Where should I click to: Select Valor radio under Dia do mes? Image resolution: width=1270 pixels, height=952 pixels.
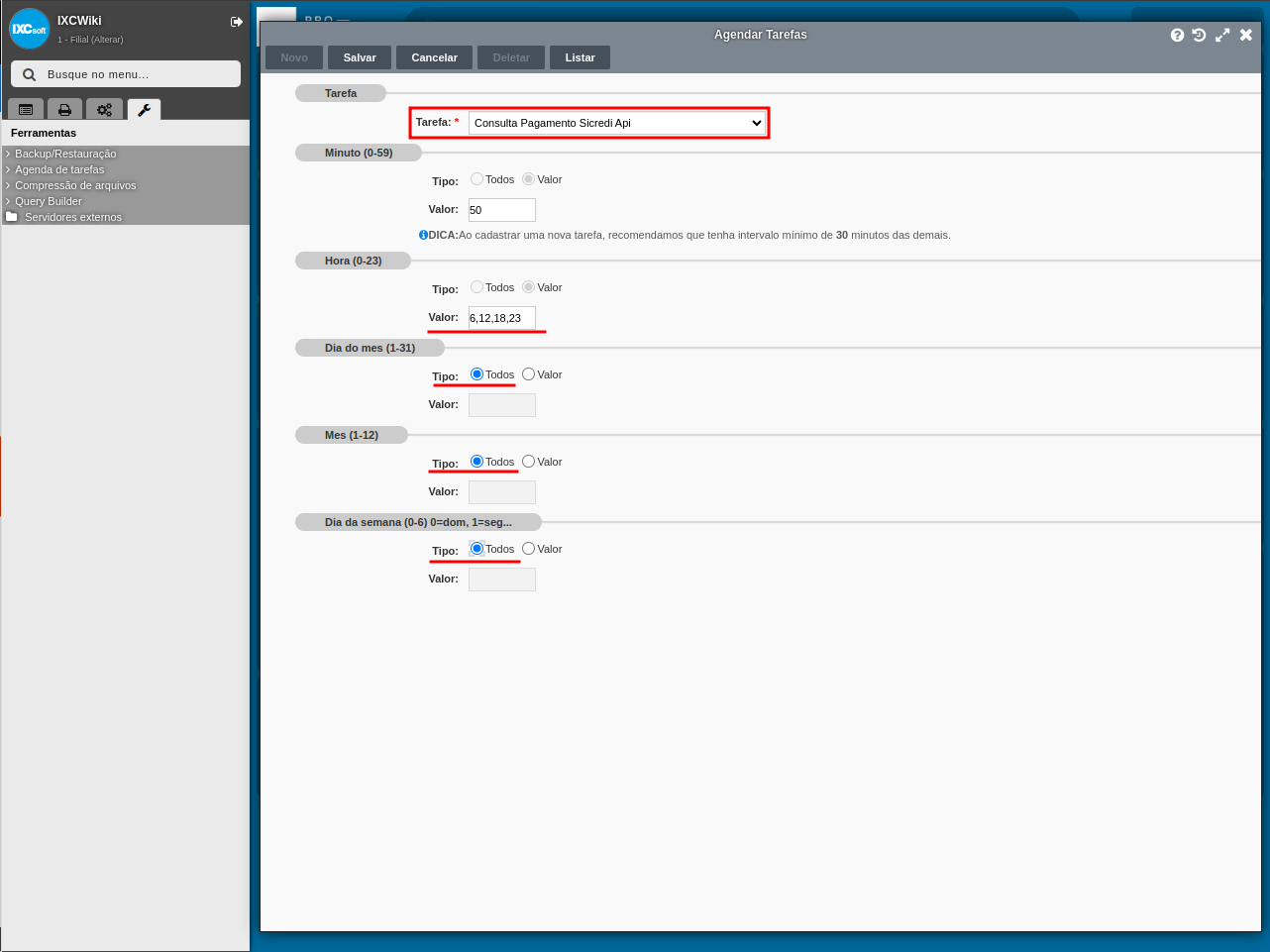528,374
